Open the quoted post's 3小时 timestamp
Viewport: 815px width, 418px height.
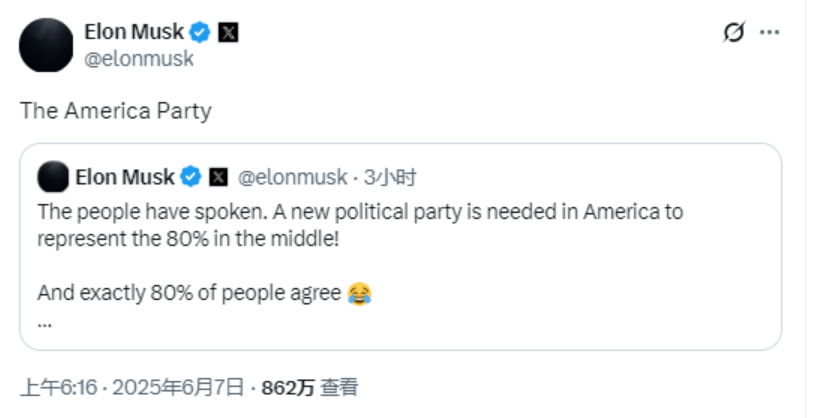tap(390, 177)
